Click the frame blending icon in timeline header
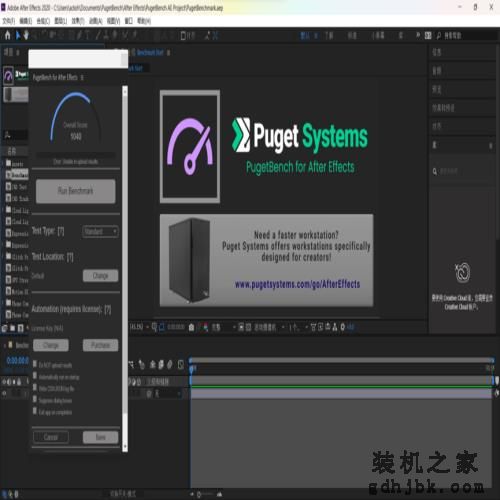 (161, 365)
